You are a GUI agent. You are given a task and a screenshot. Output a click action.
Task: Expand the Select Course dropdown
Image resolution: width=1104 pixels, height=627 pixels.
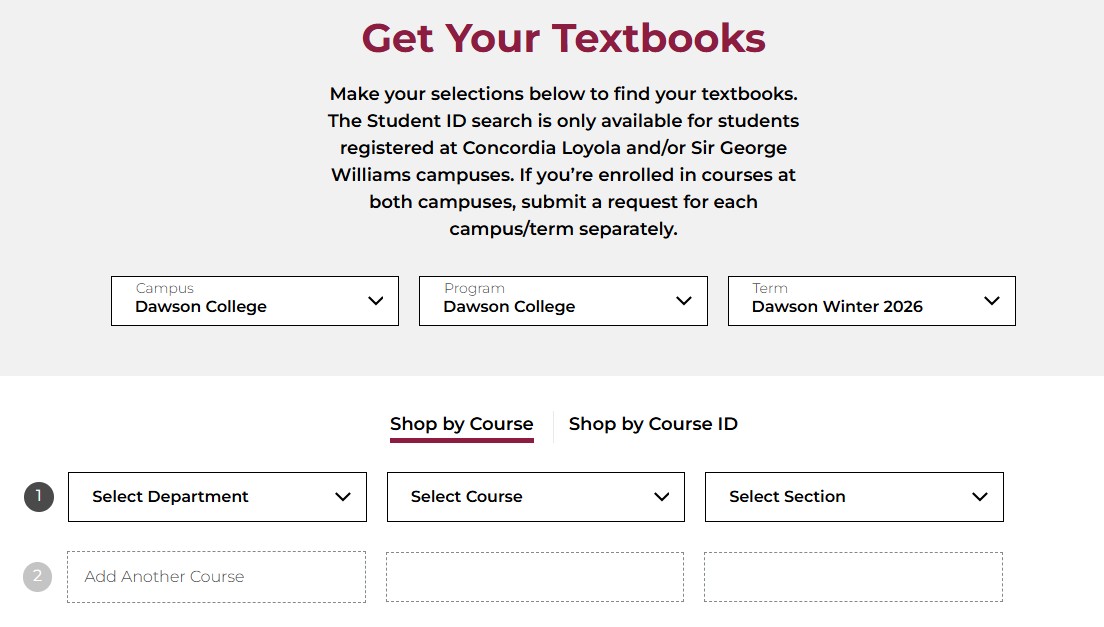pos(518,497)
